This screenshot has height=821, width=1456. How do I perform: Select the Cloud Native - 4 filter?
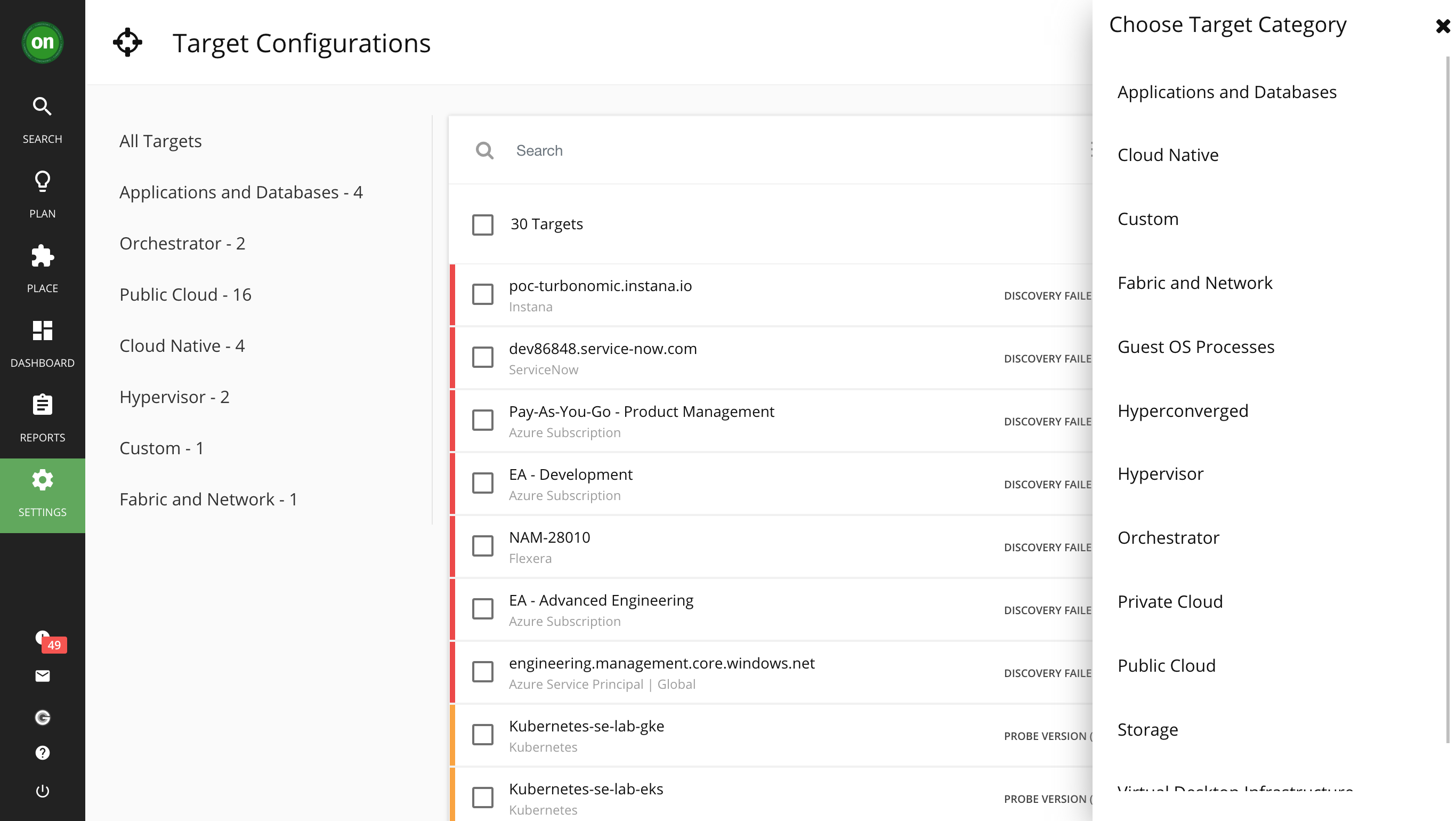pos(182,345)
